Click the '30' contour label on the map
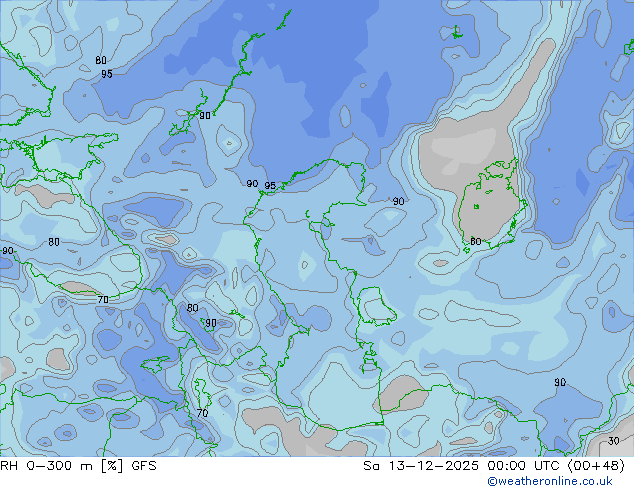The width and height of the screenshot is (634, 490). coord(613,441)
